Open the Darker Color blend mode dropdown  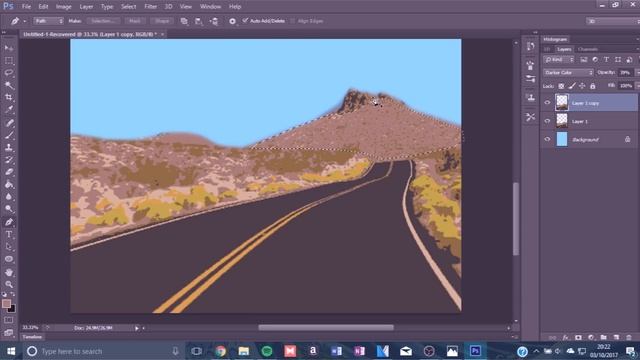click(568, 73)
